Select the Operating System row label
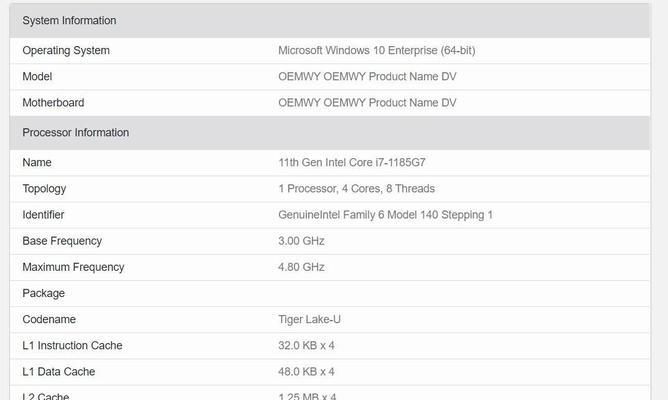The width and height of the screenshot is (668, 400). pos(66,51)
